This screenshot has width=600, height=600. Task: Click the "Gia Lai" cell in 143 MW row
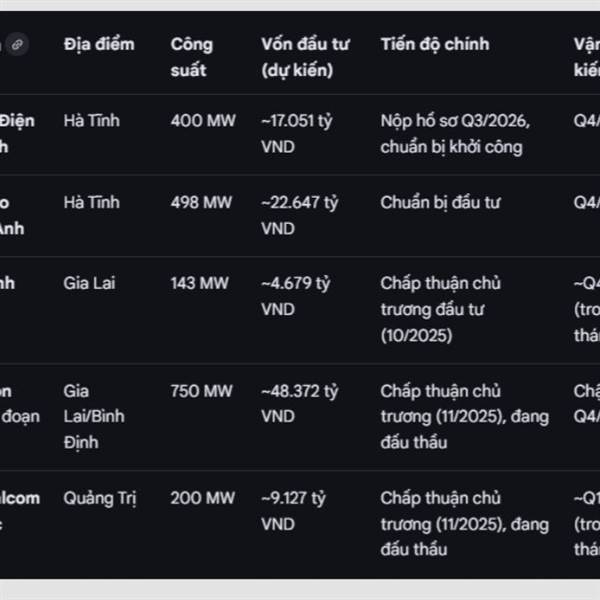(x=89, y=283)
